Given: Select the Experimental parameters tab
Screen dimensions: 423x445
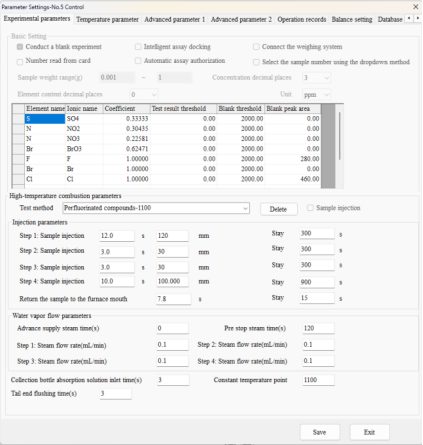Looking at the screenshot, I should click(37, 18).
